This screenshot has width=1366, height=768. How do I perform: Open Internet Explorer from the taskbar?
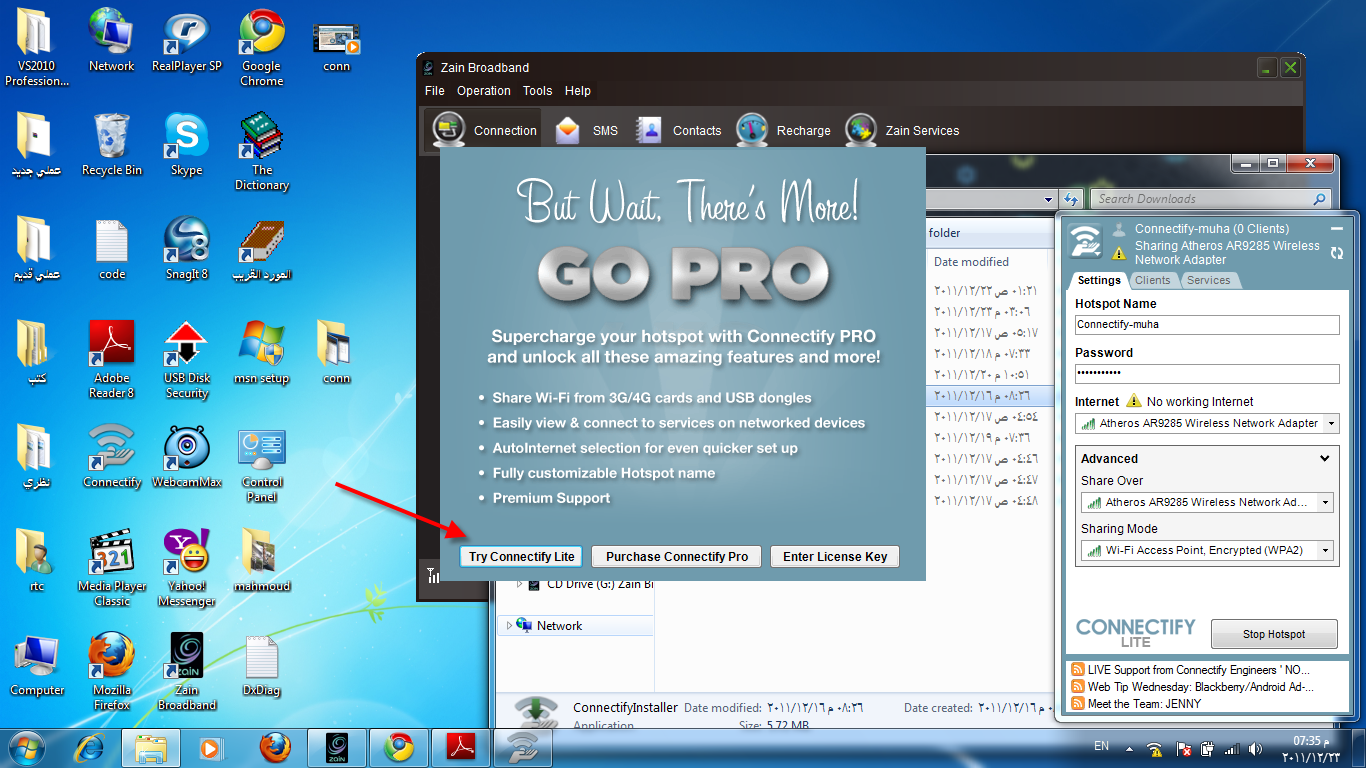coord(89,748)
